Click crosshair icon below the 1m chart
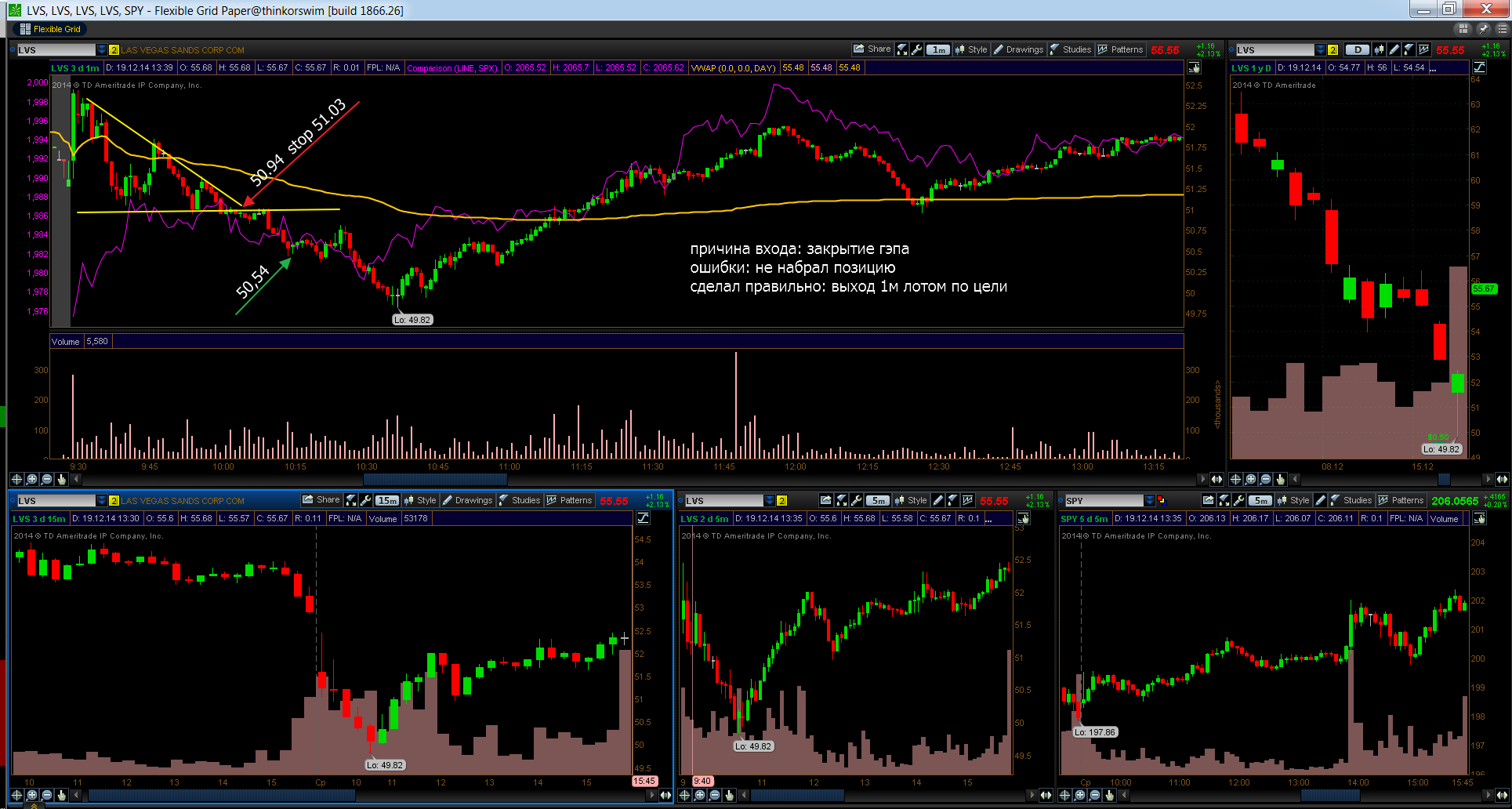Viewport: 1512px width, 809px height. tap(16, 479)
